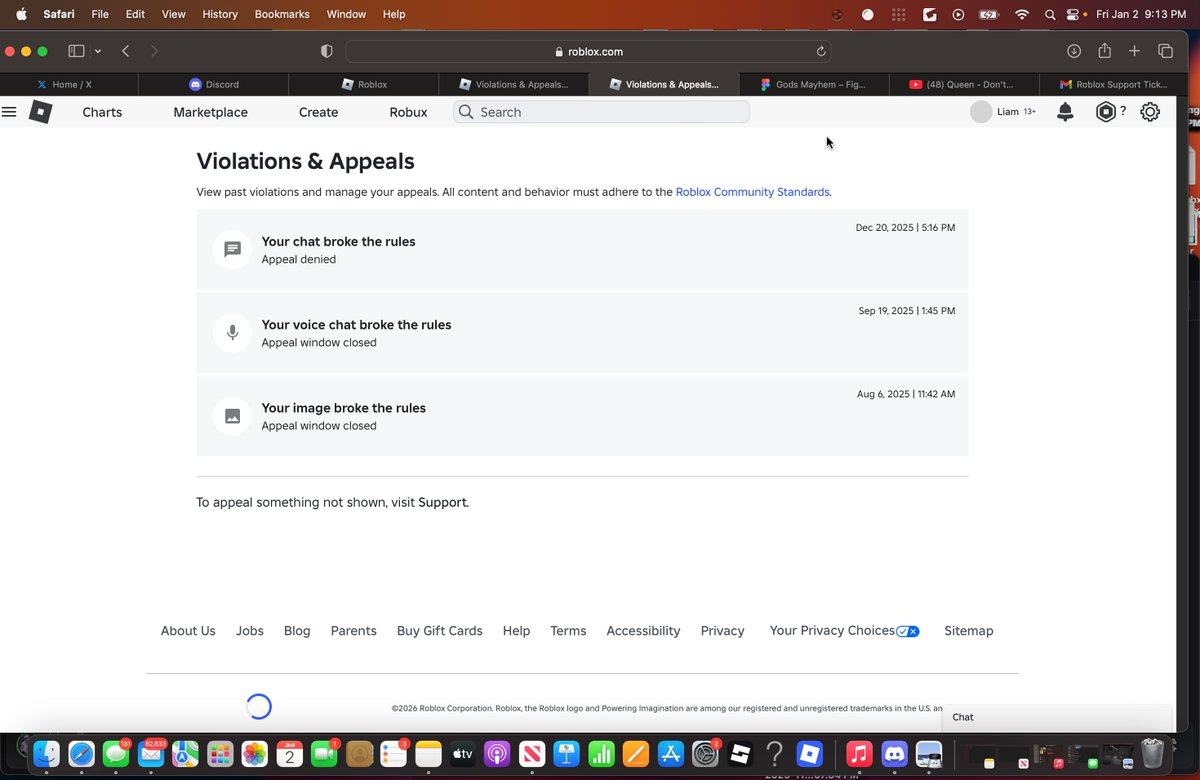Viewport: 1200px width, 780px height.
Task: Click the Roblox logo home icon
Action: coord(40,112)
